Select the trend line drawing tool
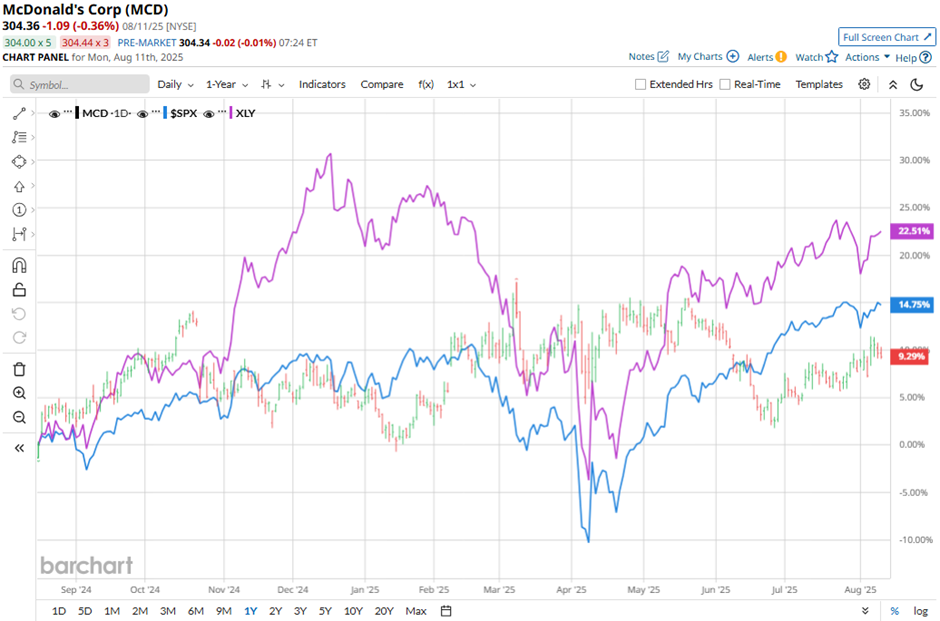 (x=19, y=113)
